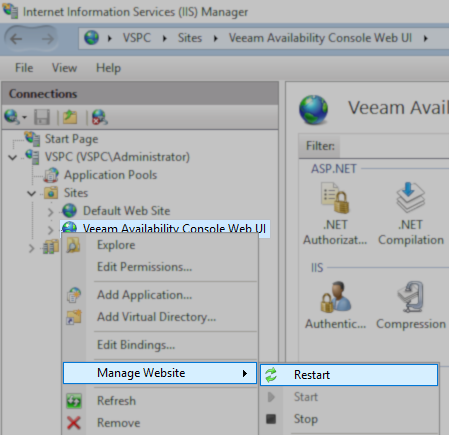Image resolution: width=449 pixels, height=435 pixels.
Task: Click Sites in the address breadcrumb
Action: [190, 38]
